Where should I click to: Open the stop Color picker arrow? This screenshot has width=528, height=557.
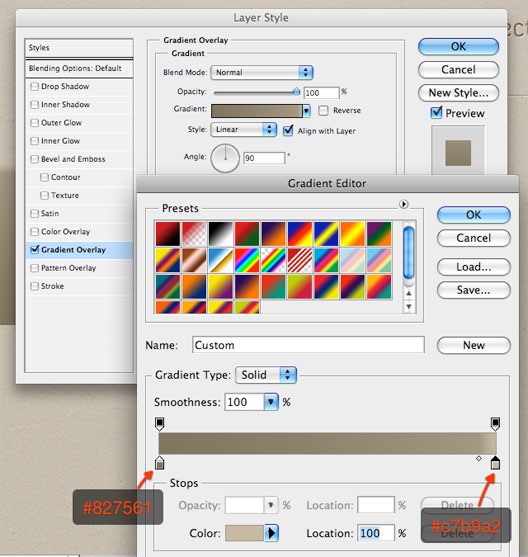pyautogui.click(x=271, y=533)
